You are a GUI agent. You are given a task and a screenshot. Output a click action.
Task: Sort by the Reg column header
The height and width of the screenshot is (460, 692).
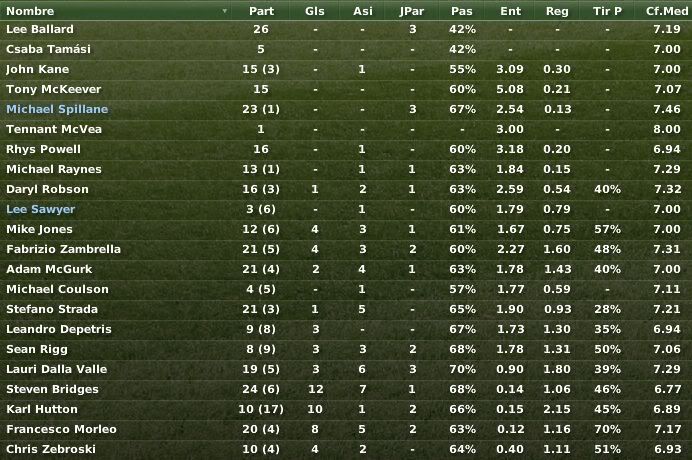coord(557,11)
